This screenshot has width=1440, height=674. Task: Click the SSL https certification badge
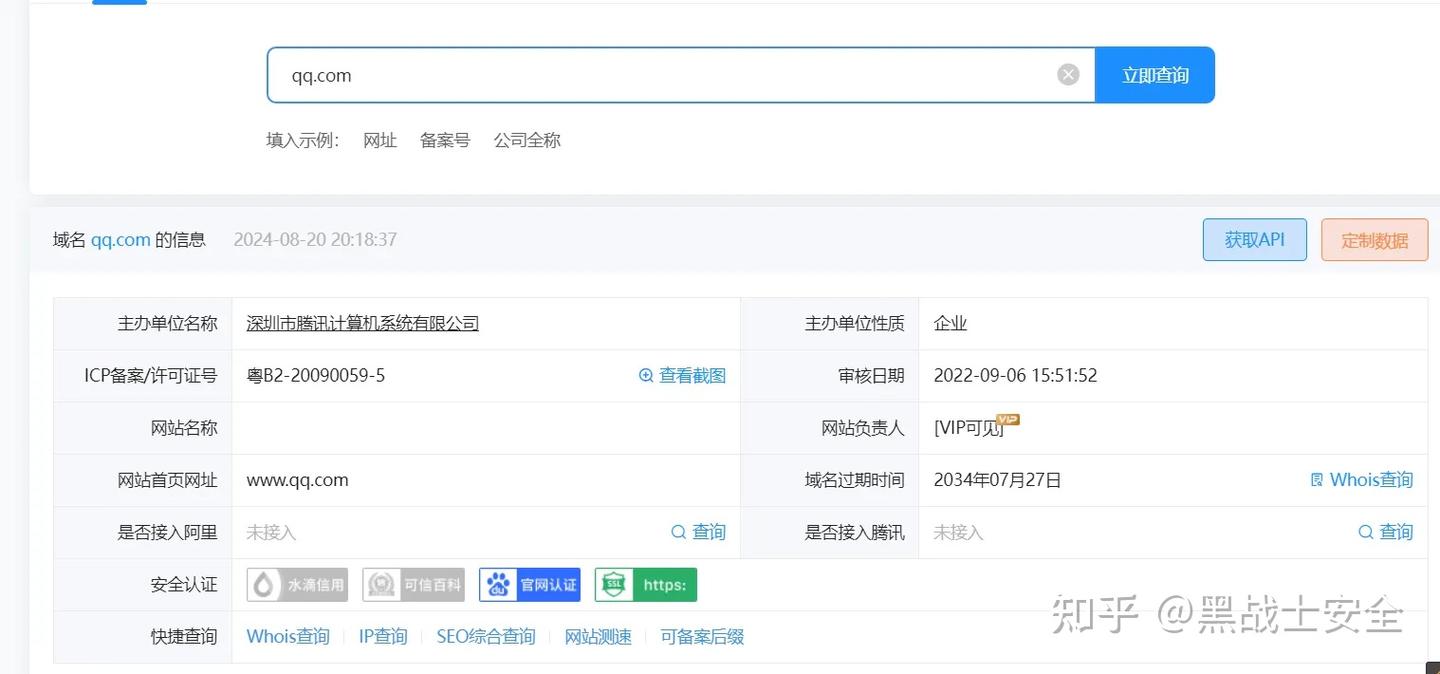click(646, 585)
